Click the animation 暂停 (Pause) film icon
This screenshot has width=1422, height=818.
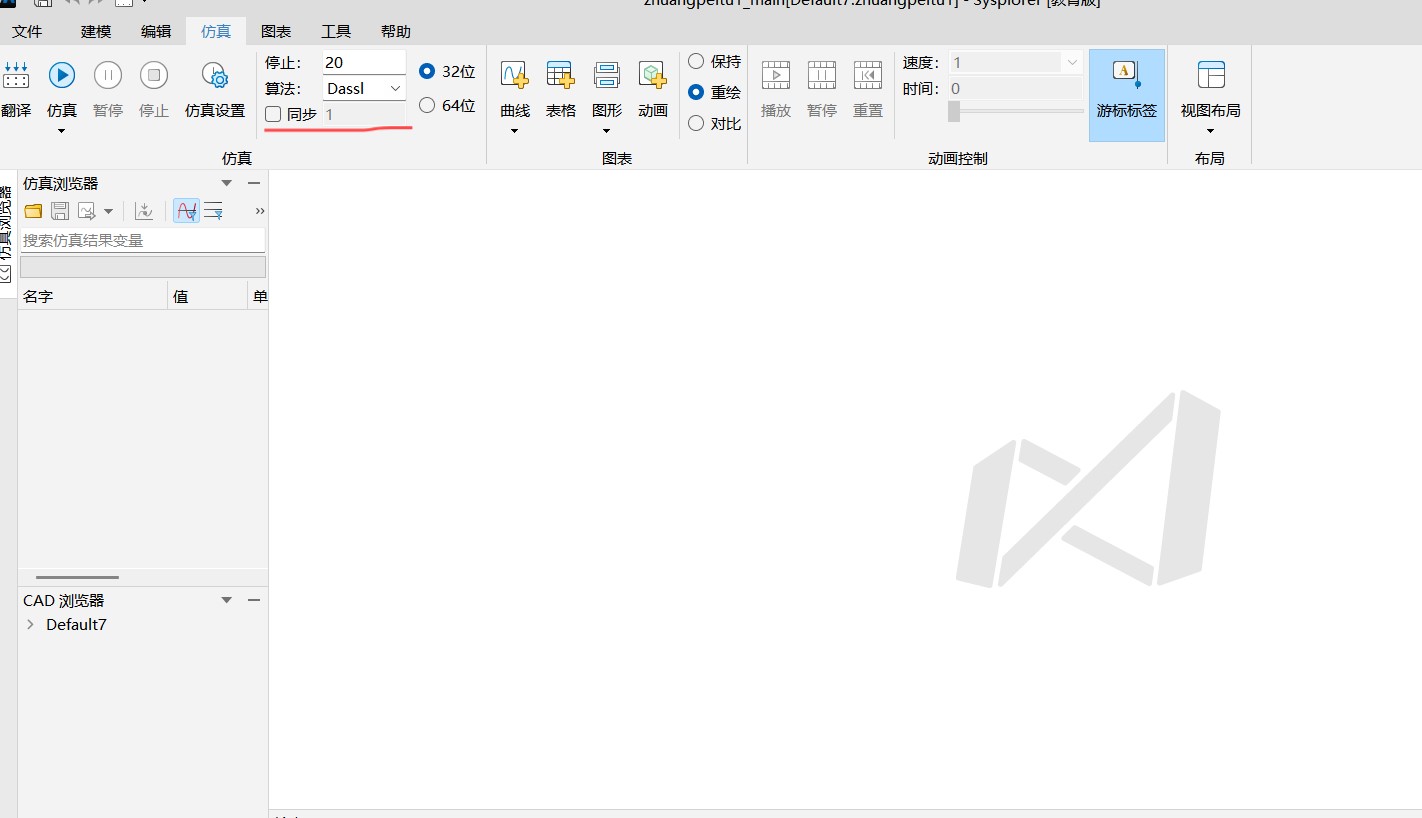pyautogui.click(x=822, y=75)
